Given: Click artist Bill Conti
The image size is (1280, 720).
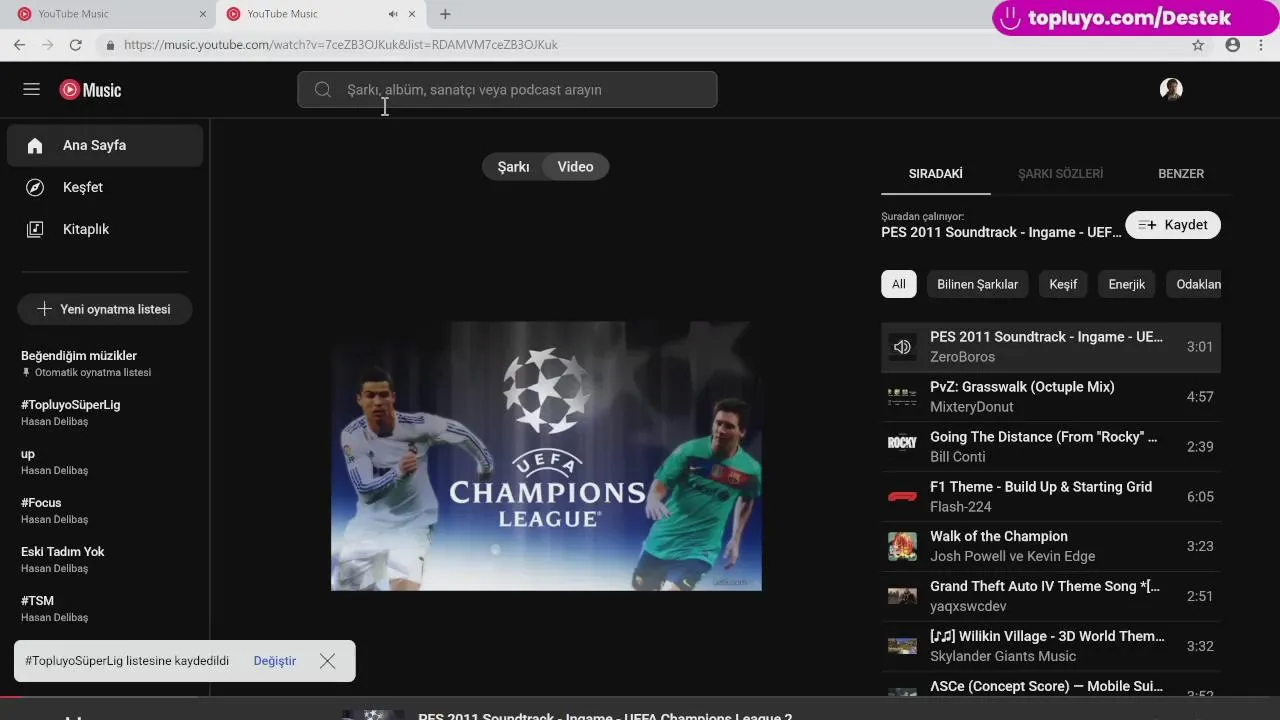Looking at the screenshot, I should pos(958,457).
